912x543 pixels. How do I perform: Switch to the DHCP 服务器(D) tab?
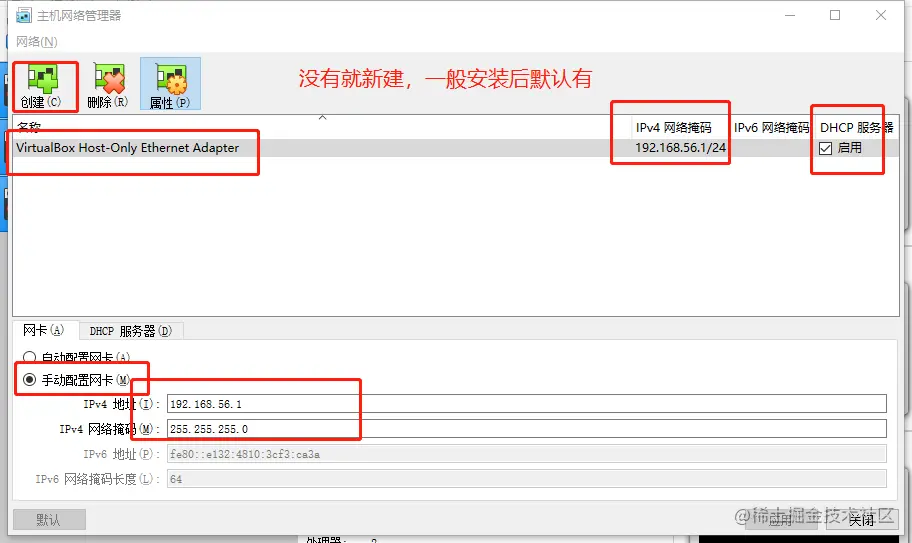click(131, 331)
